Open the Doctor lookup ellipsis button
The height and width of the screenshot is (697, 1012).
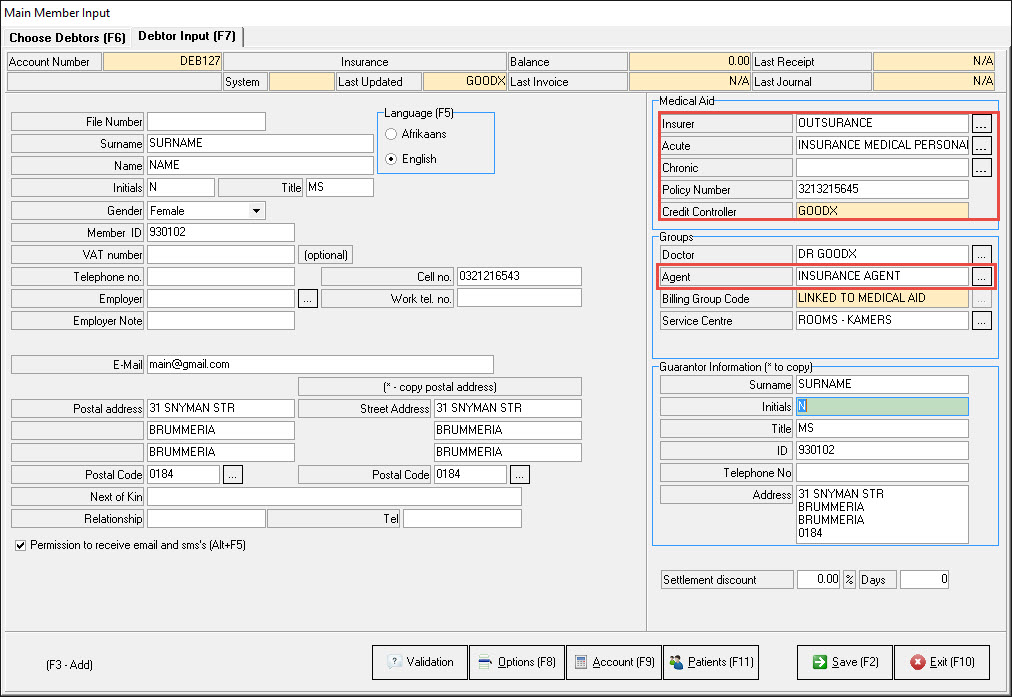(982, 255)
